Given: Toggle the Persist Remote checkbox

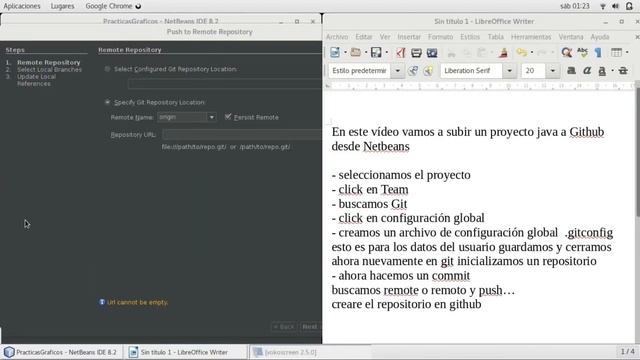Looking at the screenshot, I should (x=228, y=117).
